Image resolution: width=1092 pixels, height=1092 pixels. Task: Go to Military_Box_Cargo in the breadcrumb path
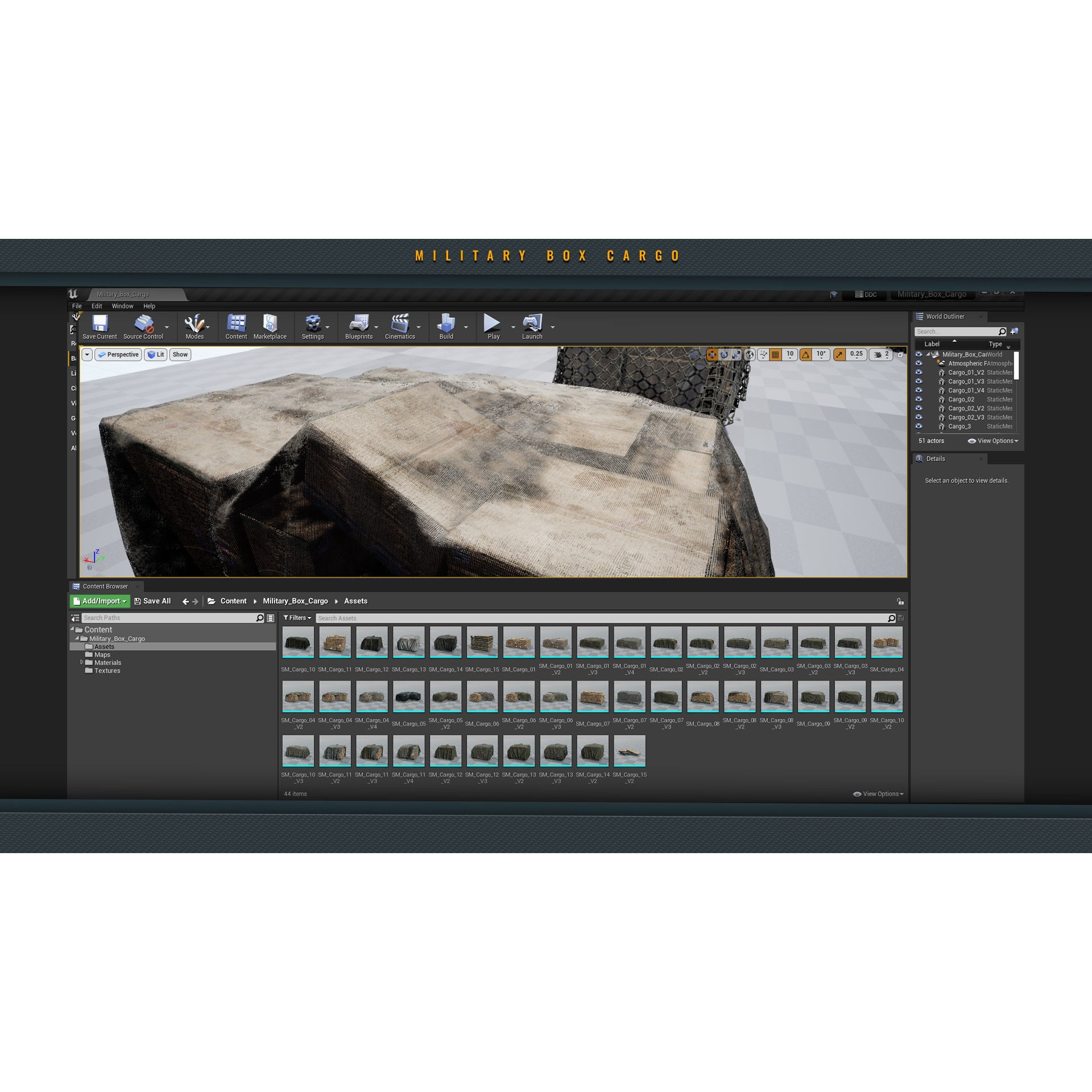tap(295, 601)
